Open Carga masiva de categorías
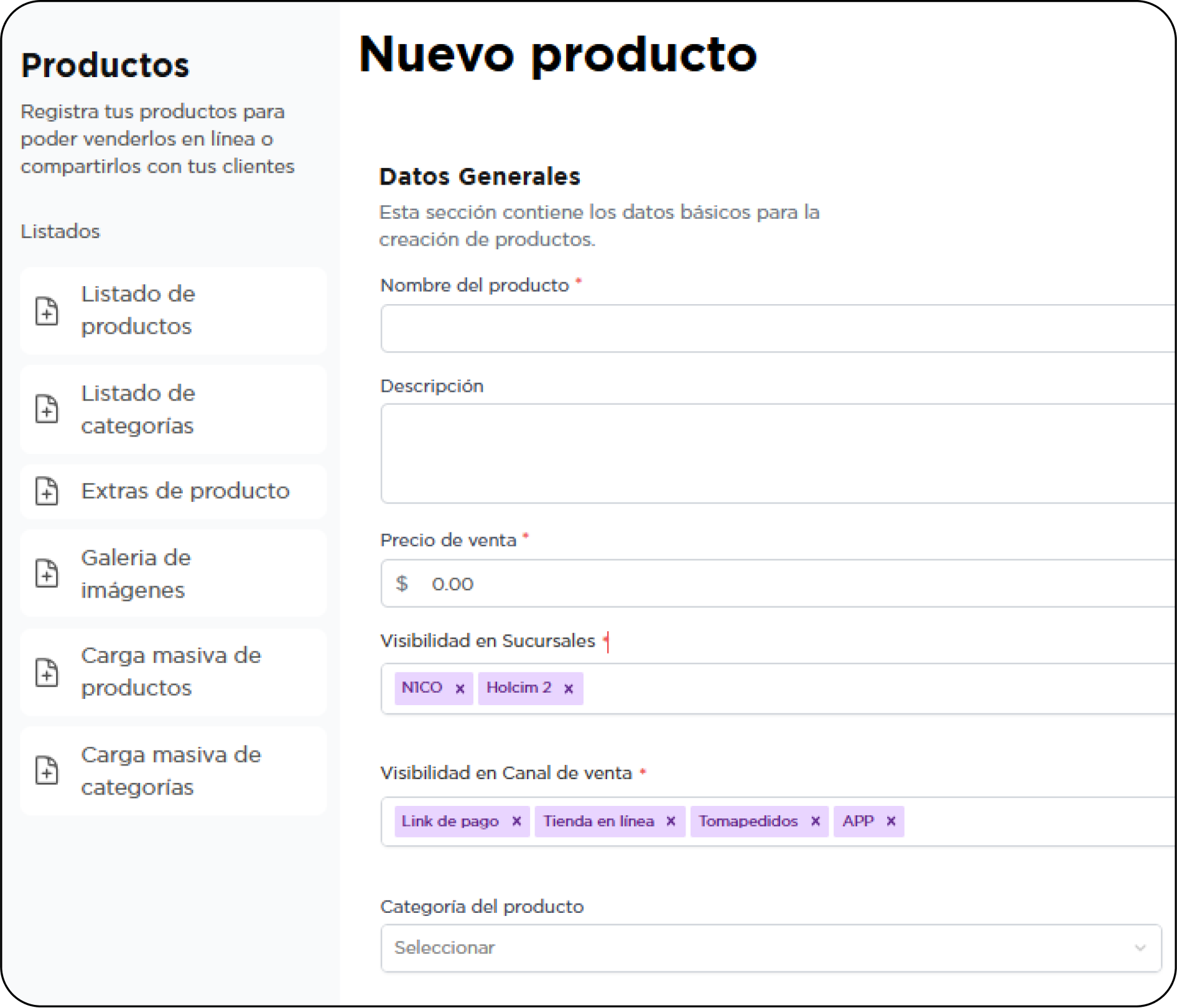The image size is (1177, 1008). click(173, 770)
